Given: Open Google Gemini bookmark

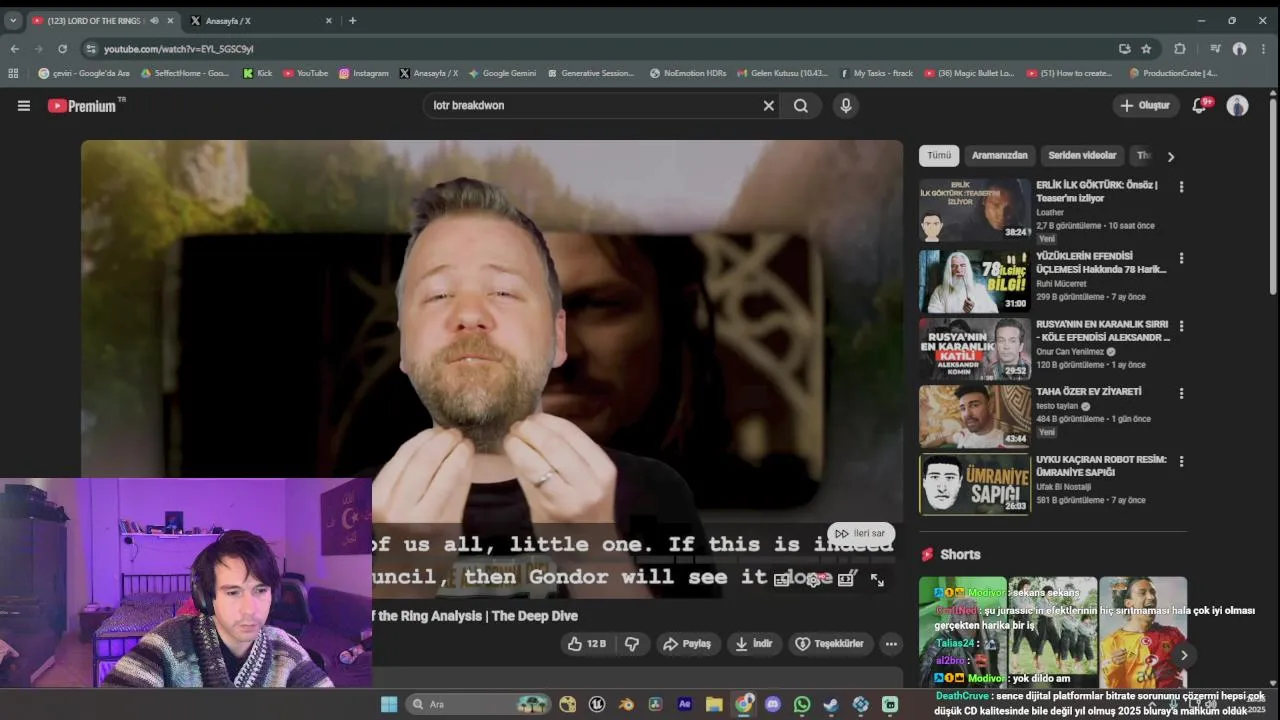Looking at the screenshot, I should coord(502,73).
